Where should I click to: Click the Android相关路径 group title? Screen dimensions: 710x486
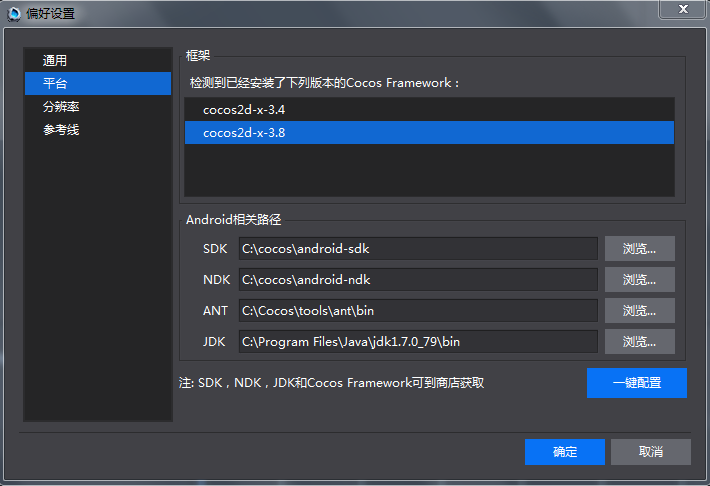[x=234, y=220]
